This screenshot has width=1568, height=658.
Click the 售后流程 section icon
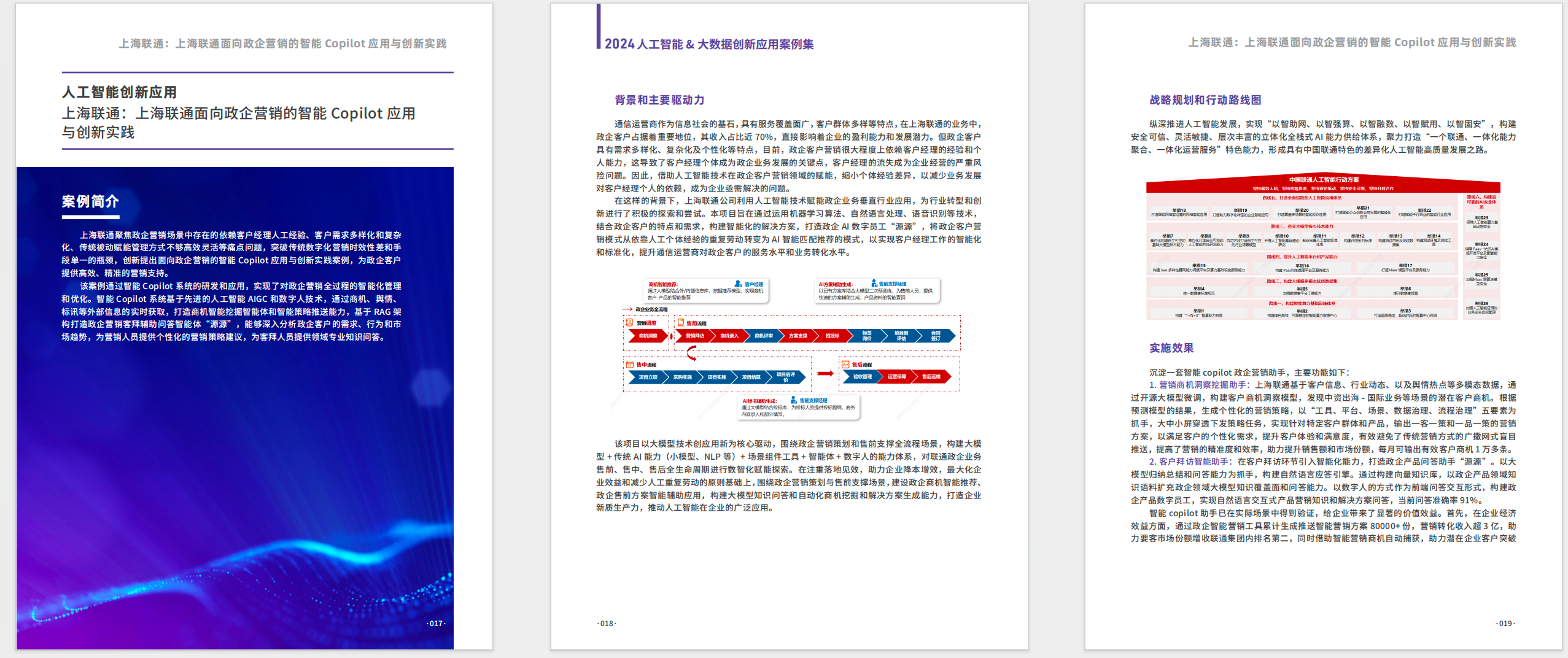click(845, 365)
